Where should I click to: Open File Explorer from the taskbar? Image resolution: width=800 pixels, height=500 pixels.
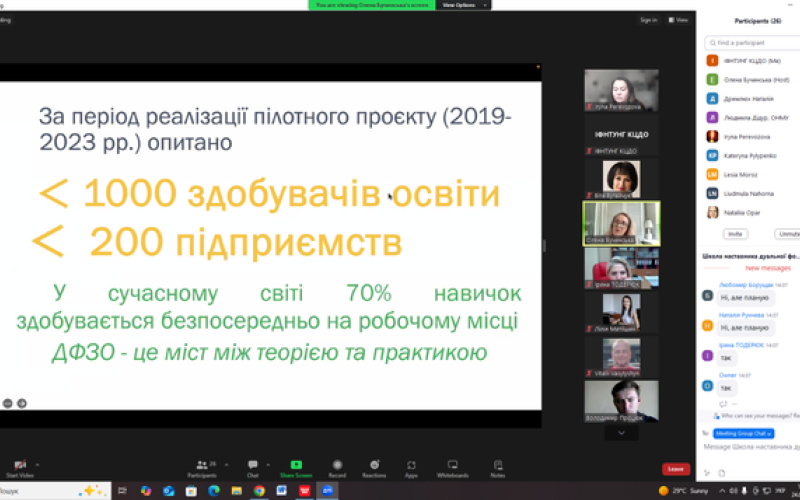coord(236,491)
